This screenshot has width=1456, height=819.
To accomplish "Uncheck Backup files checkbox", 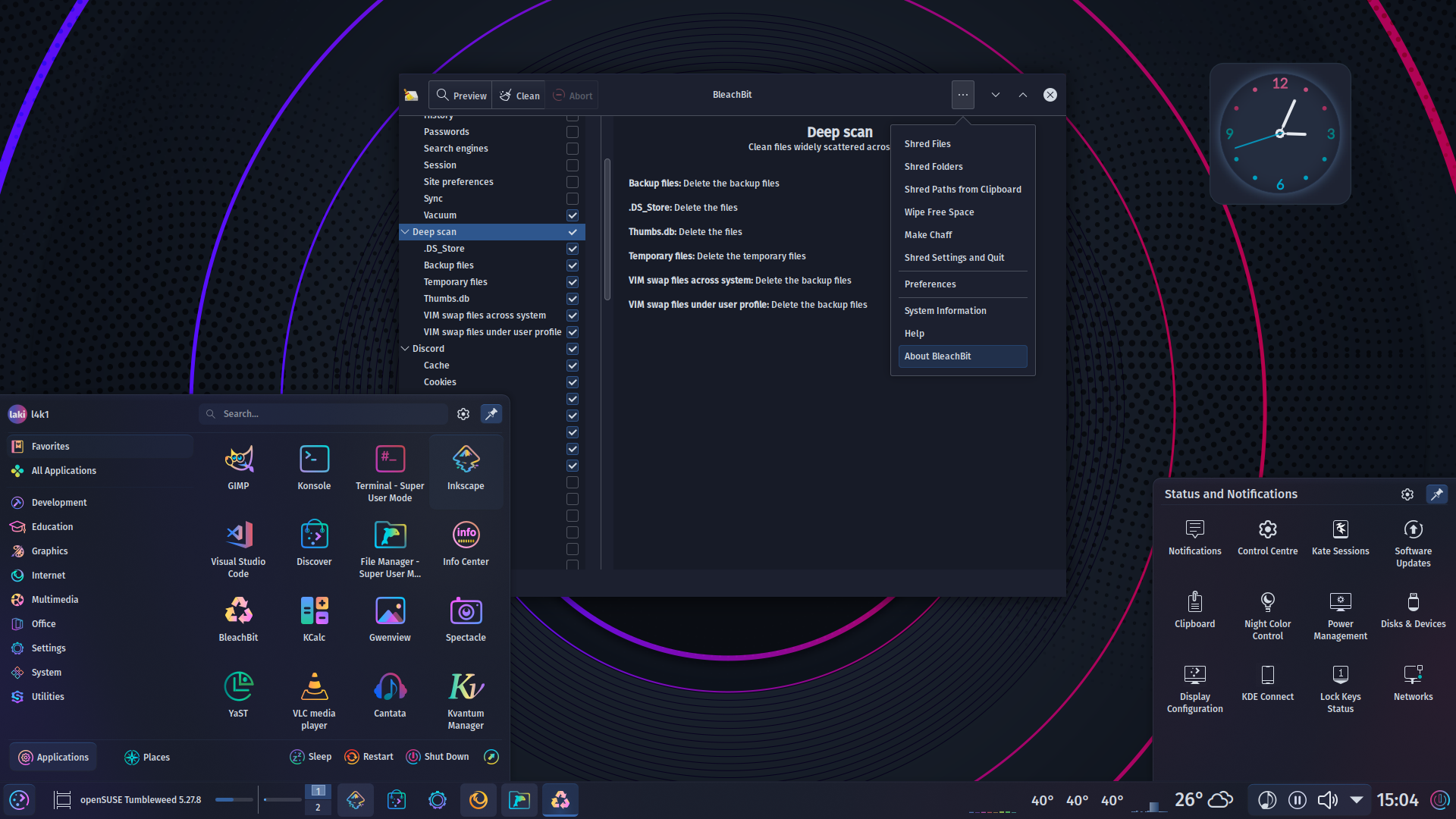I will (x=573, y=265).
